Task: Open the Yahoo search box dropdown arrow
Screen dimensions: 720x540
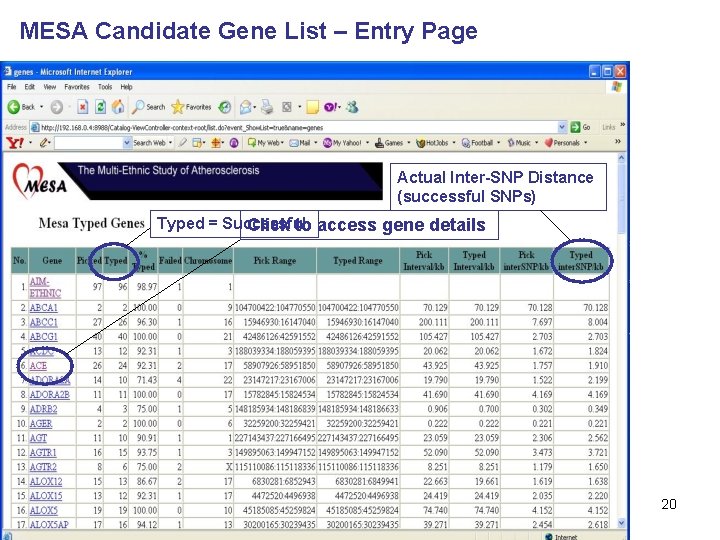Action: (127, 143)
